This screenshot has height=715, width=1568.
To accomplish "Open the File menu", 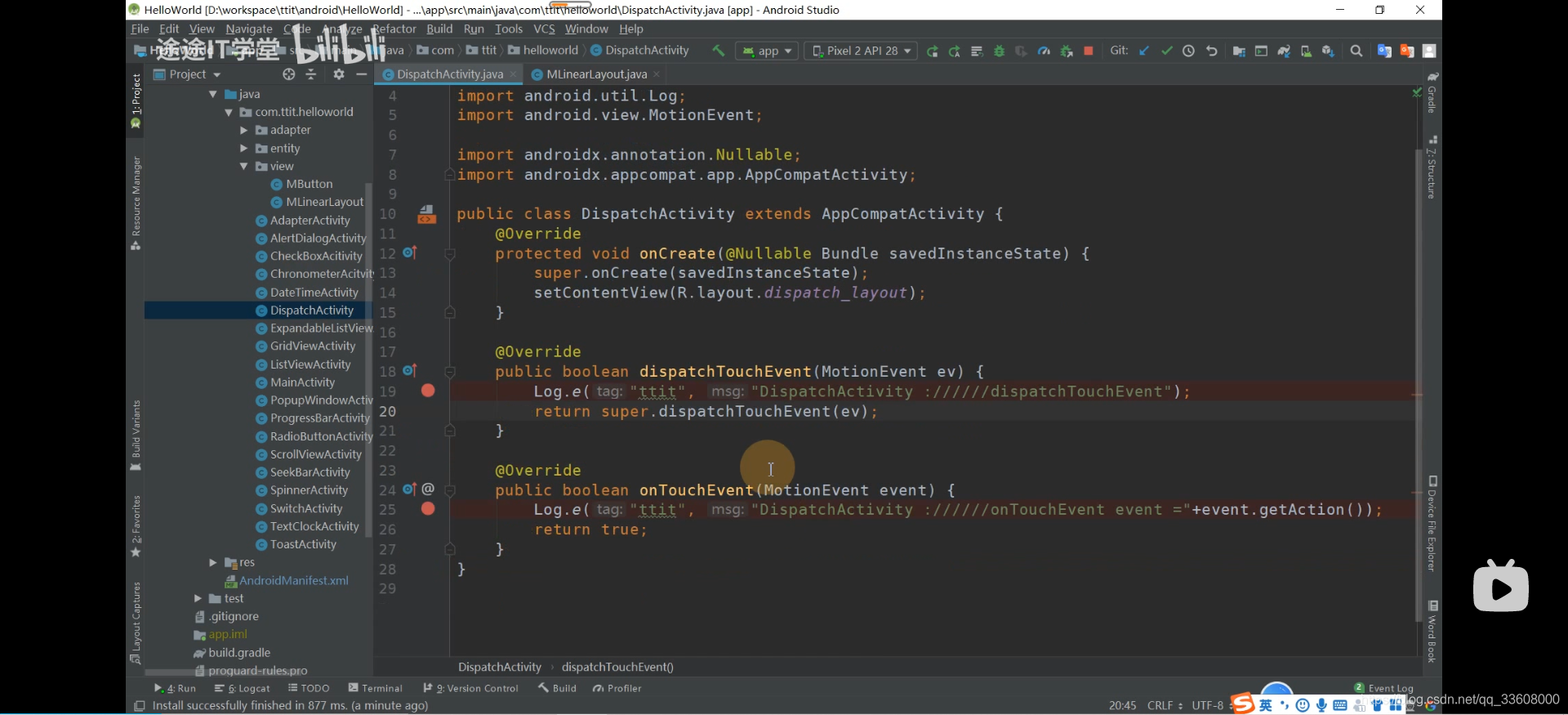I will point(140,29).
